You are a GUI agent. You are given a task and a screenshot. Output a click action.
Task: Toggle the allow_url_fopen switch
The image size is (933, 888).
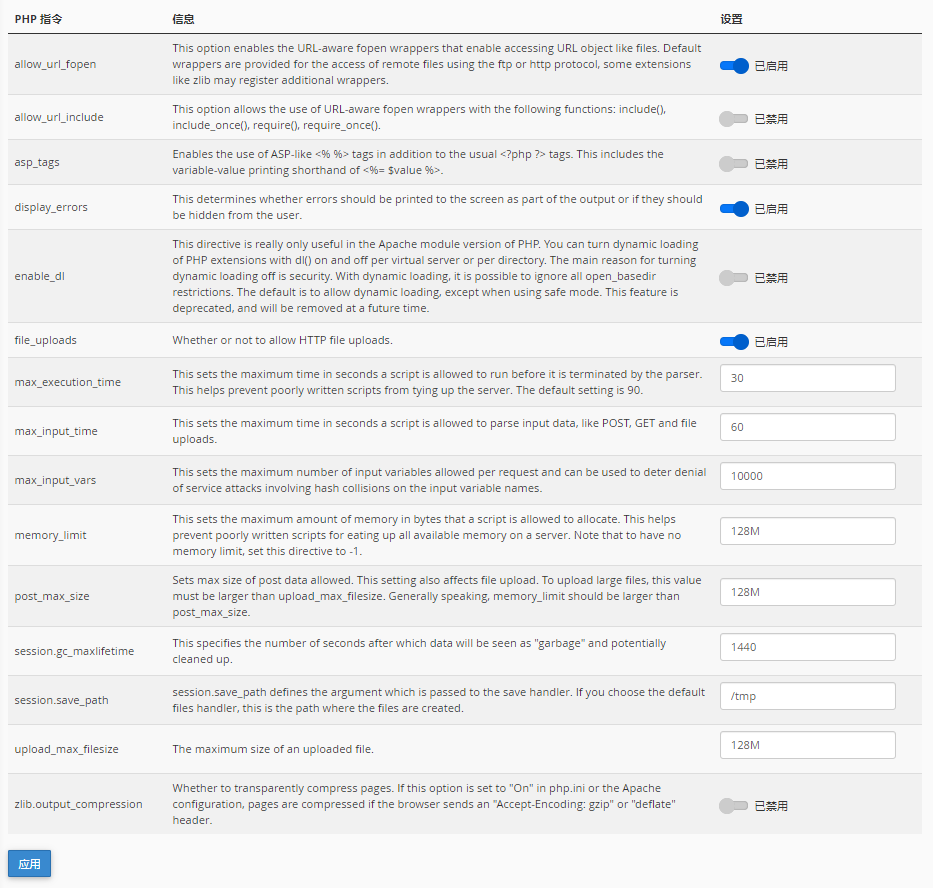pyautogui.click(x=734, y=66)
